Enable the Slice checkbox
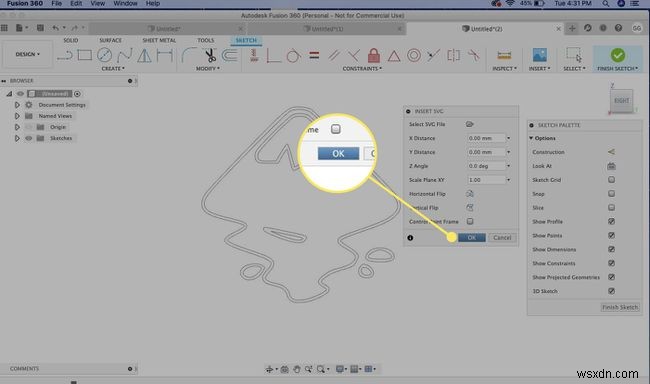 coord(611,207)
